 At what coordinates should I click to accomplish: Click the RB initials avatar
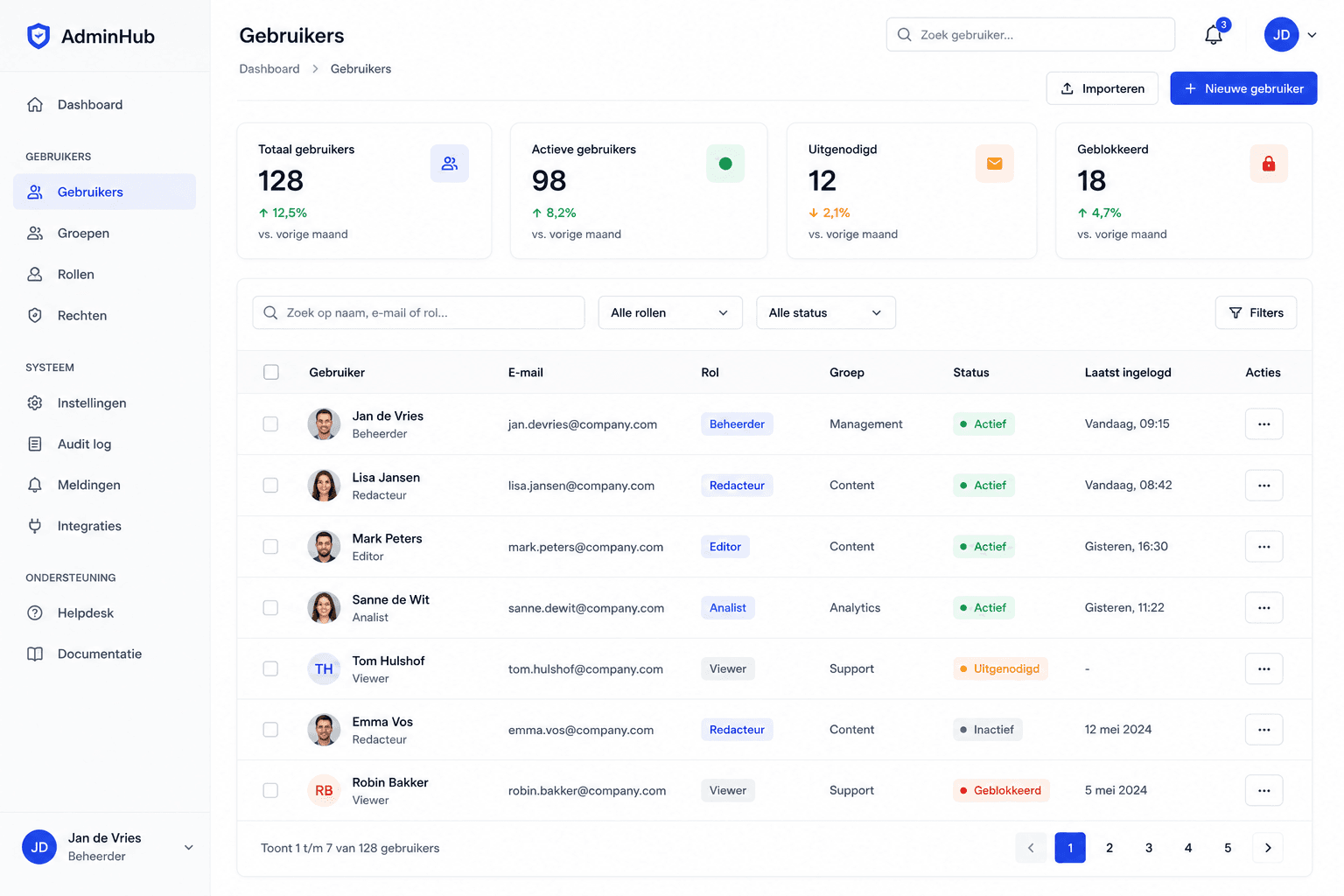tap(324, 791)
